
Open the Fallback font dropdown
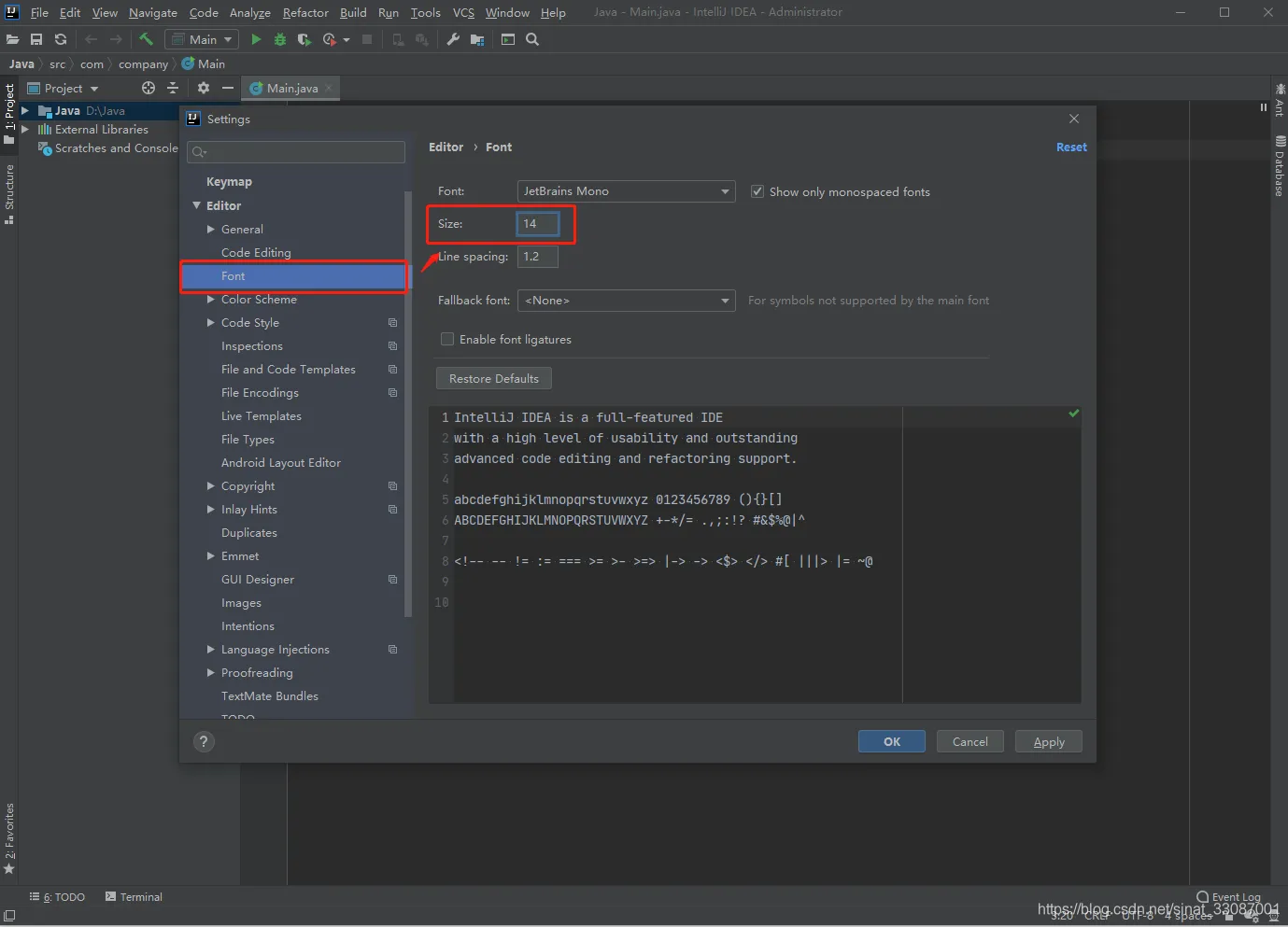click(x=626, y=301)
